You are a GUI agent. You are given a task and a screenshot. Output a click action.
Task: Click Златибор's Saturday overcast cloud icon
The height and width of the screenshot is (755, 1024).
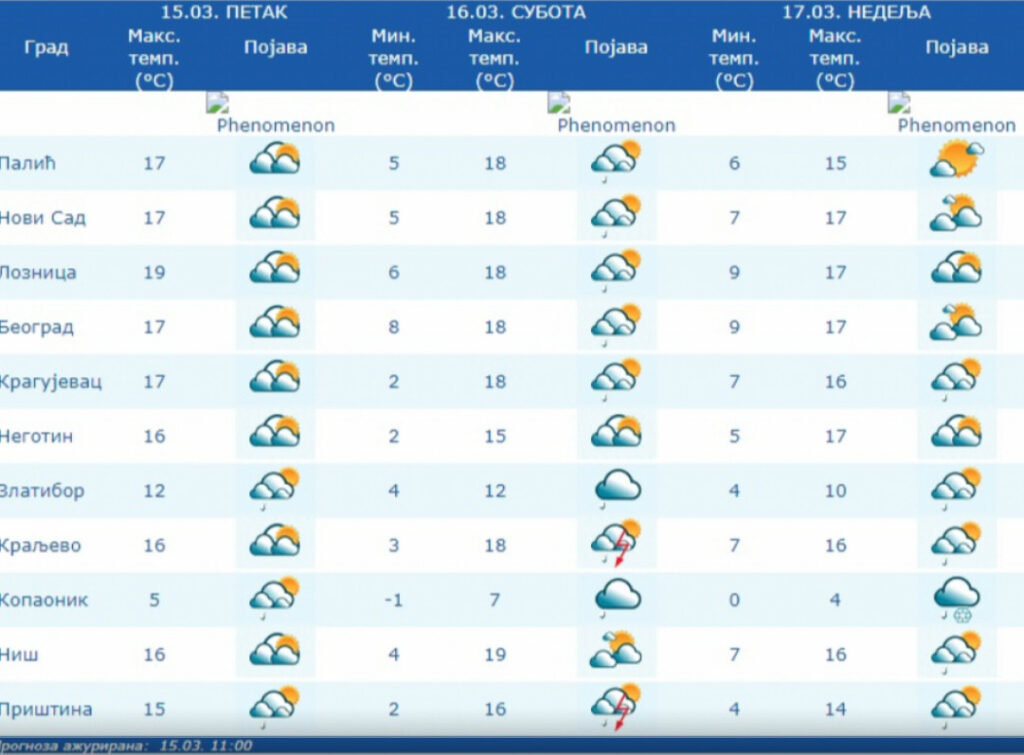click(x=616, y=488)
